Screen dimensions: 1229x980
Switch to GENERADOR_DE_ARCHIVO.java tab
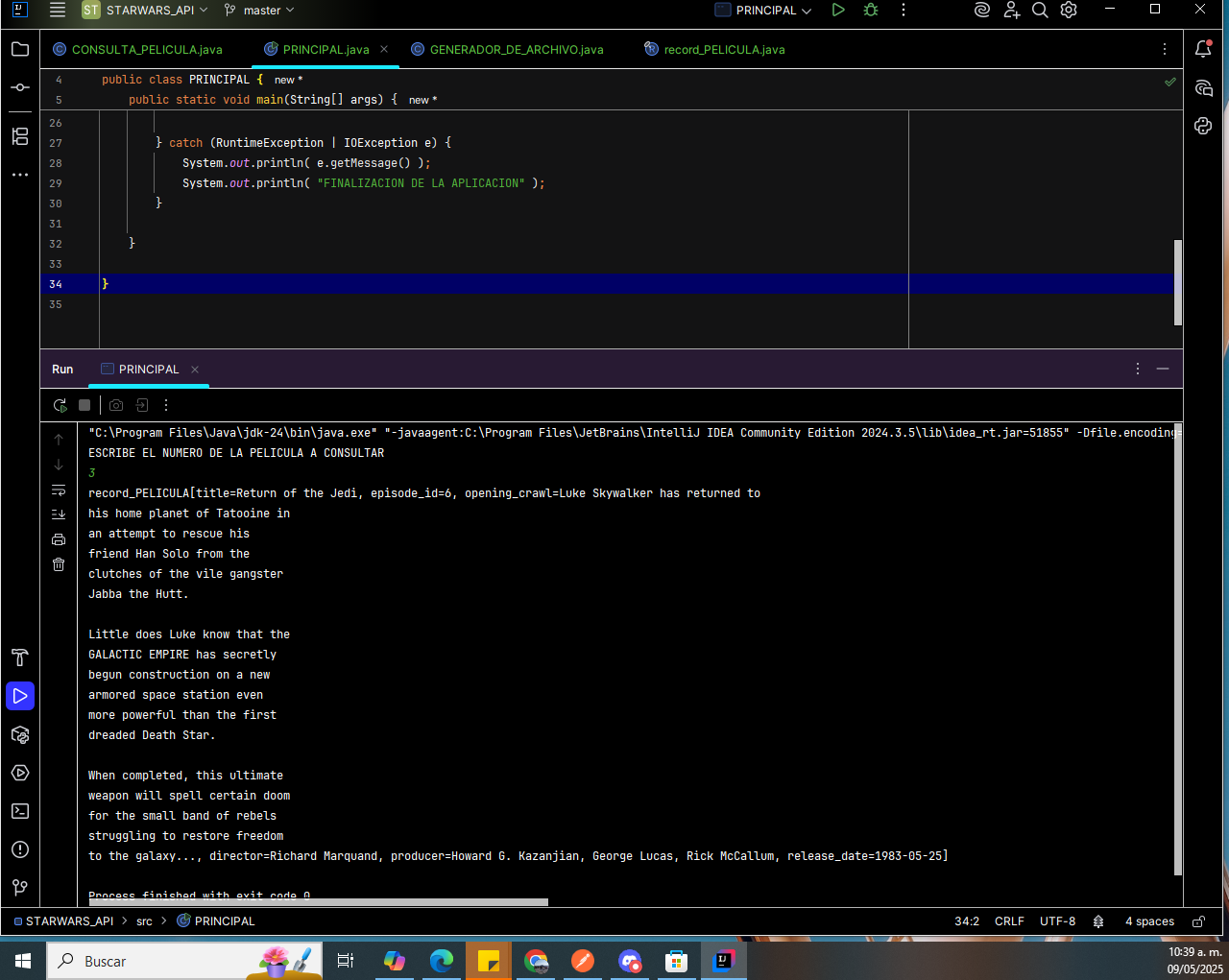(x=507, y=49)
